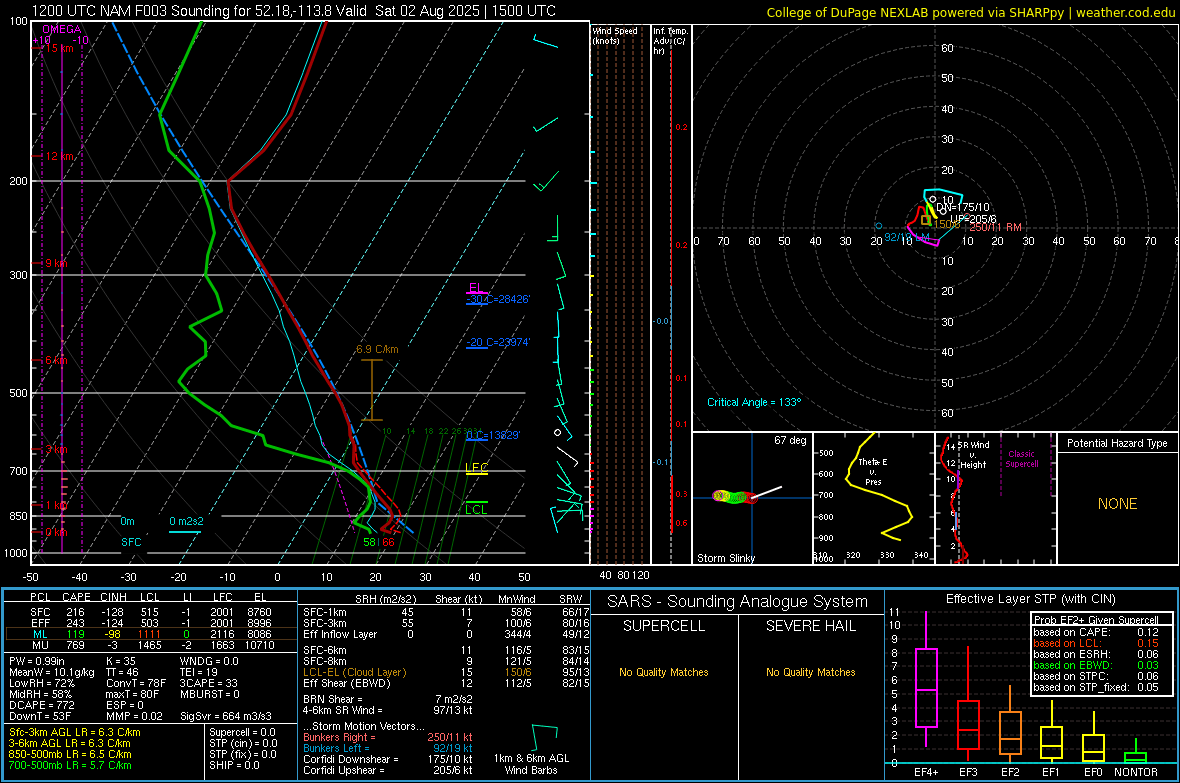Image resolution: width=1180 pixels, height=783 pixels.
Task: Click the Wind Speed (knots) panel header
Action: tap(615, 35)
